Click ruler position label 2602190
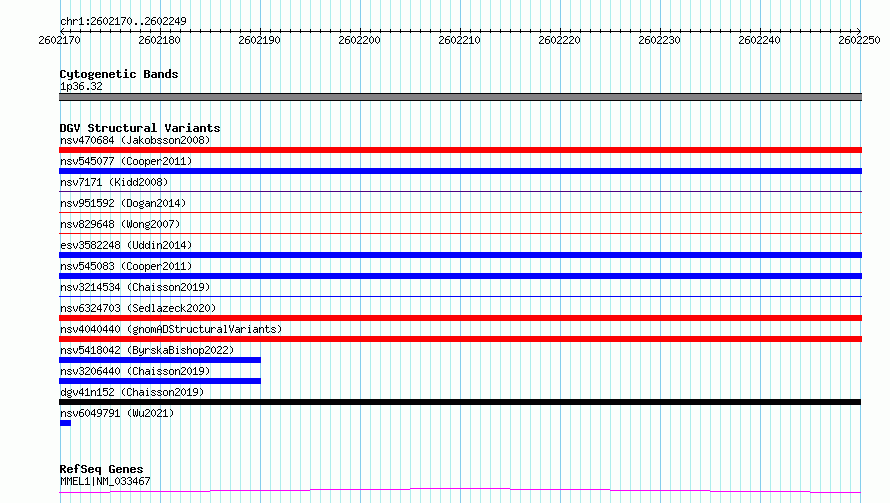This screenshot has height=503, width=890. [x=259, y=40]
